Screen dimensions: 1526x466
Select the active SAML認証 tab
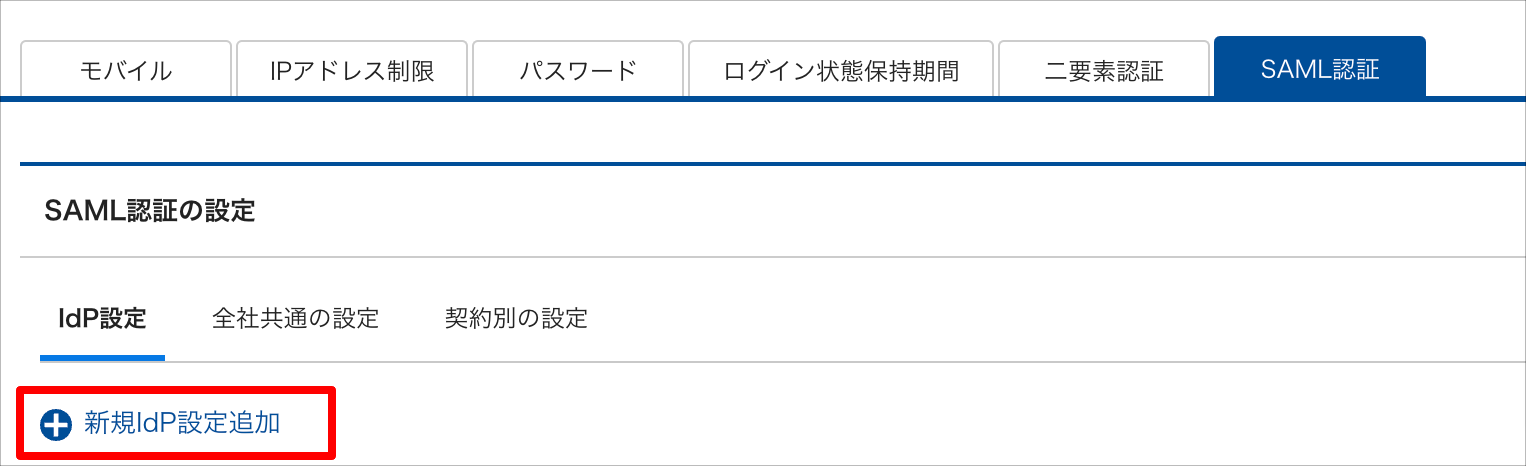(1320, 68)
